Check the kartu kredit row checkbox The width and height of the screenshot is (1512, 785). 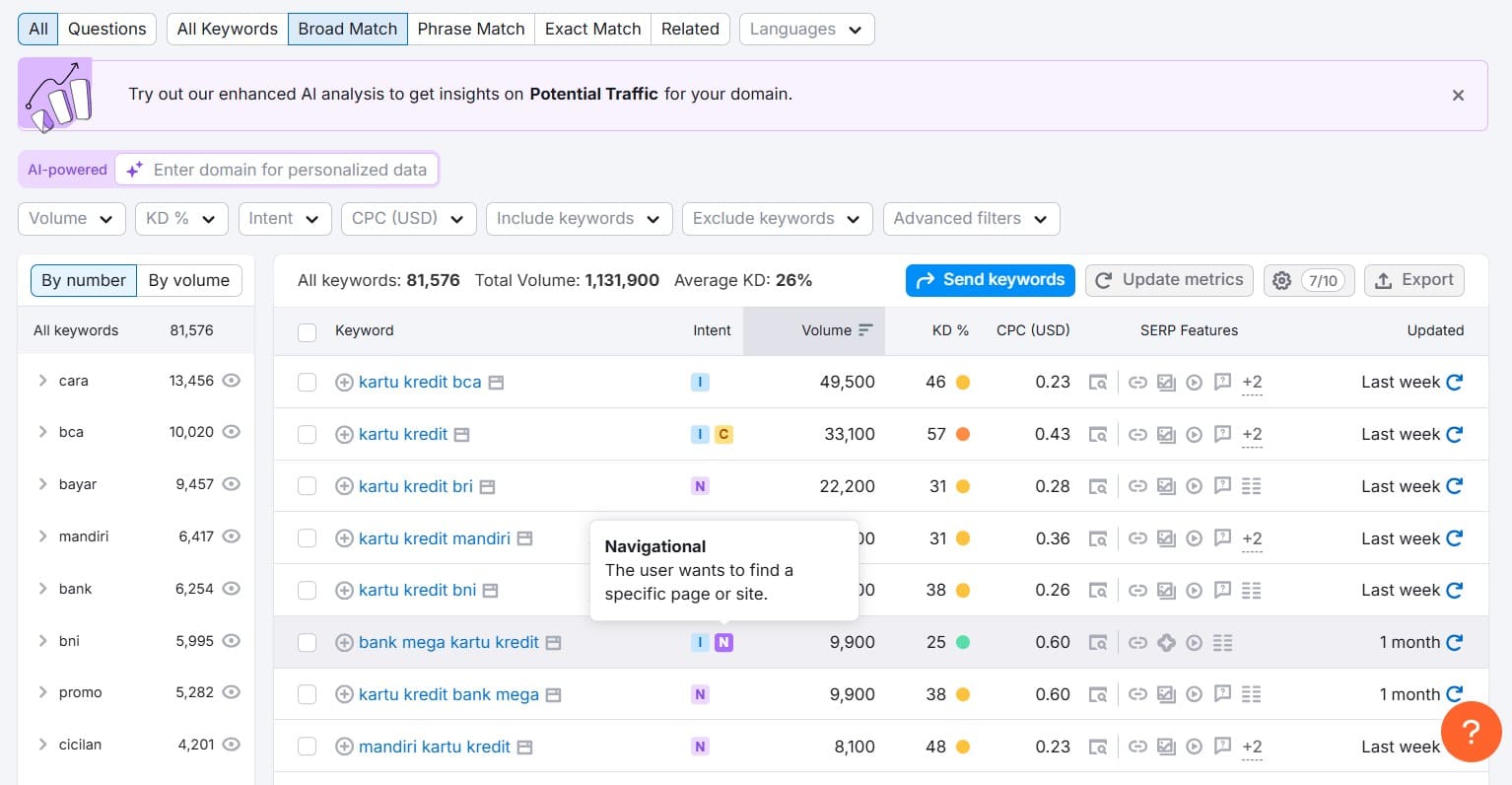click(x=308, y=435)
